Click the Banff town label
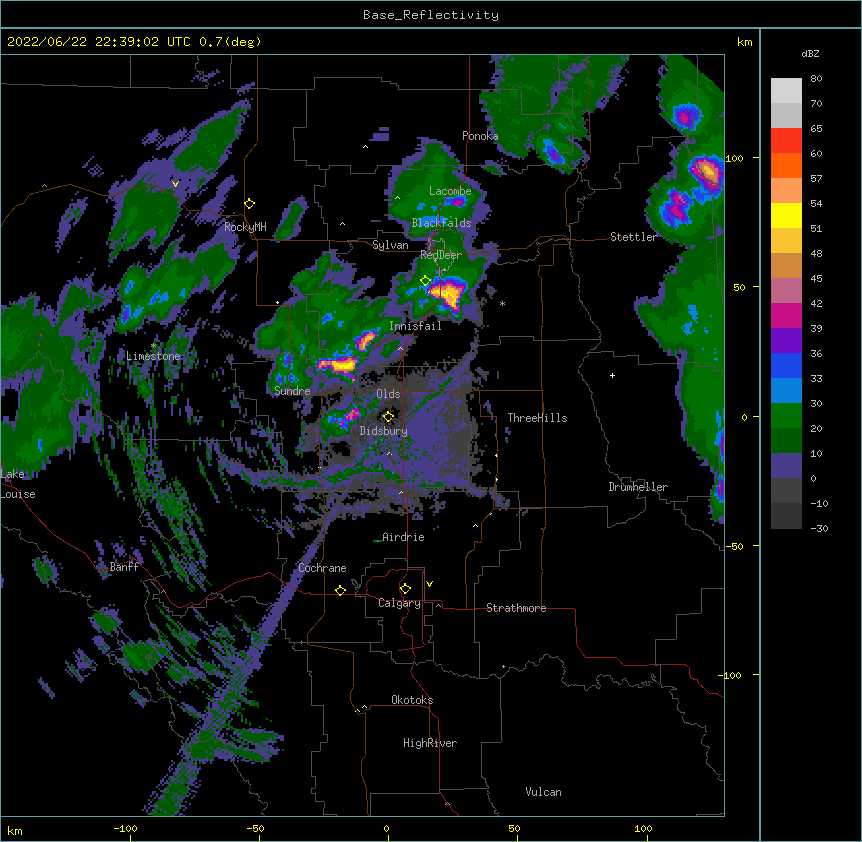Screen dimensions: 862x842 click(x=124, y=567)
